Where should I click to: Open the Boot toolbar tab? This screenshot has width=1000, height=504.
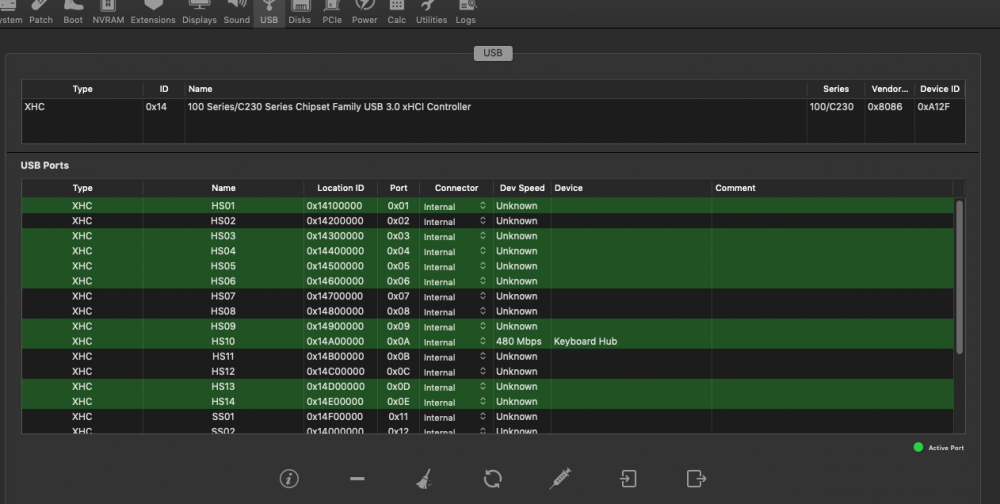73,13
